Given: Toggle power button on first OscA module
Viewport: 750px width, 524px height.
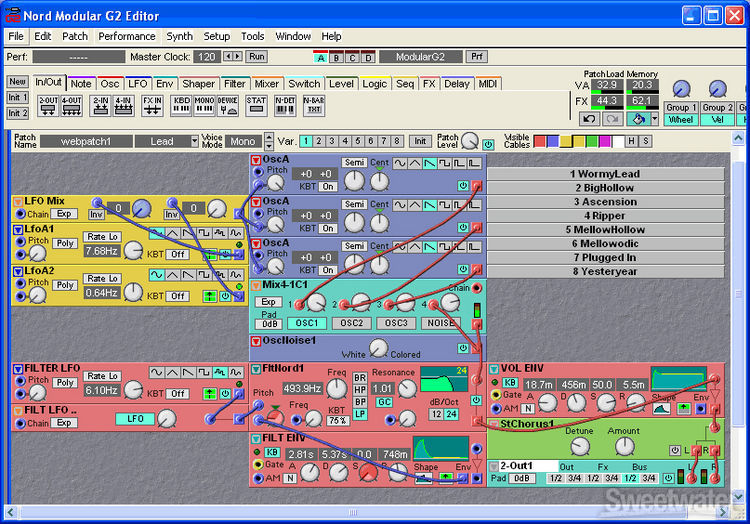Looking at the screenshot, I should [x=463, y=186].
